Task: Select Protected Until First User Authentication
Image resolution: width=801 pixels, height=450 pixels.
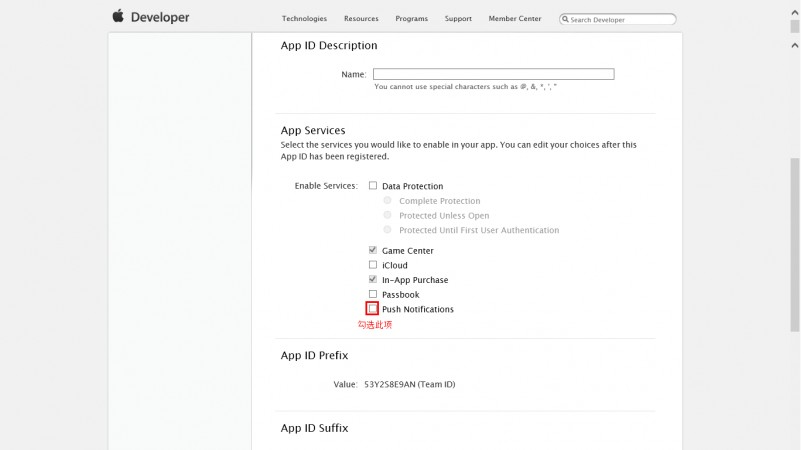Action: 388,230
